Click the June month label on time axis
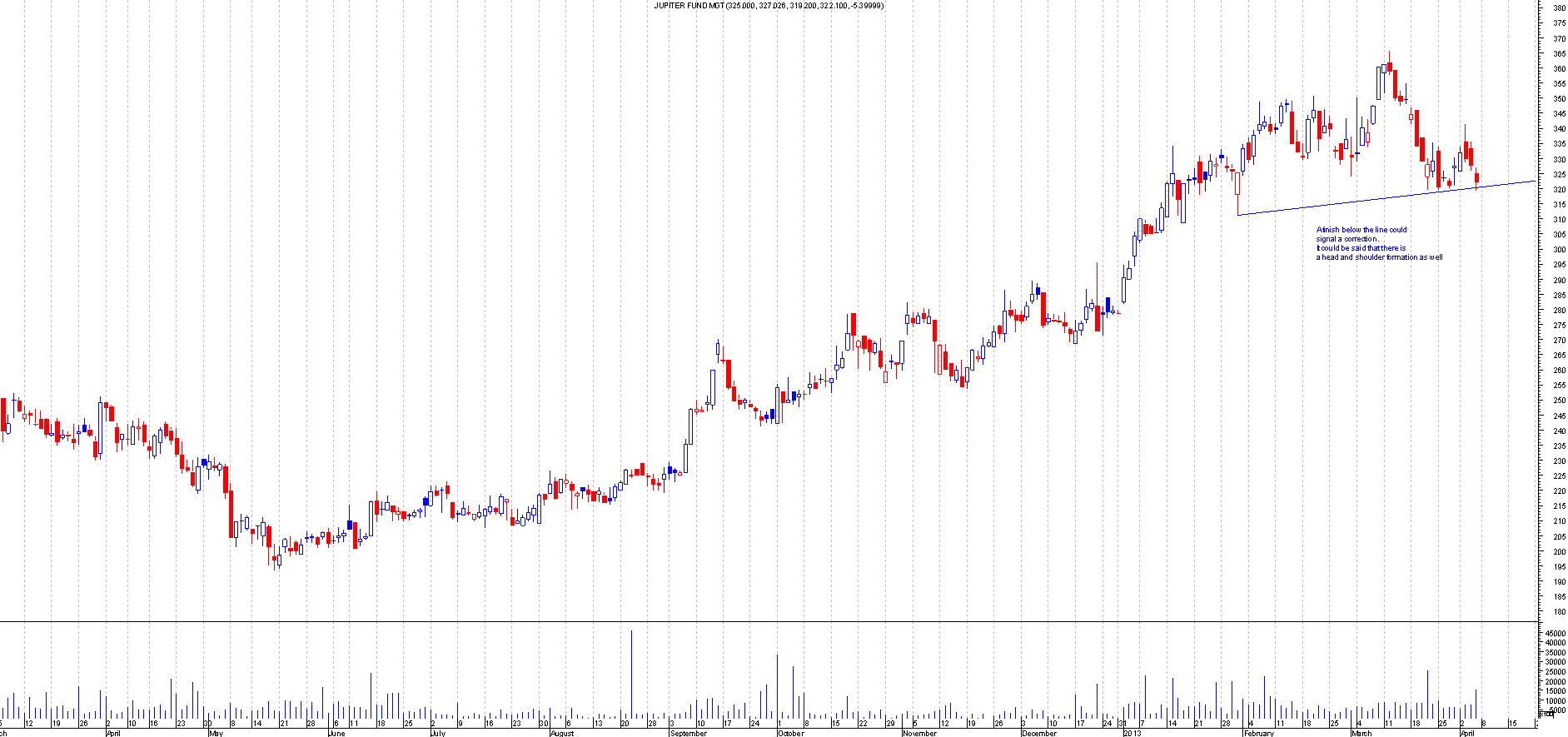Image resolution: width=1568 pixels, height=737 pixels. 336,734
